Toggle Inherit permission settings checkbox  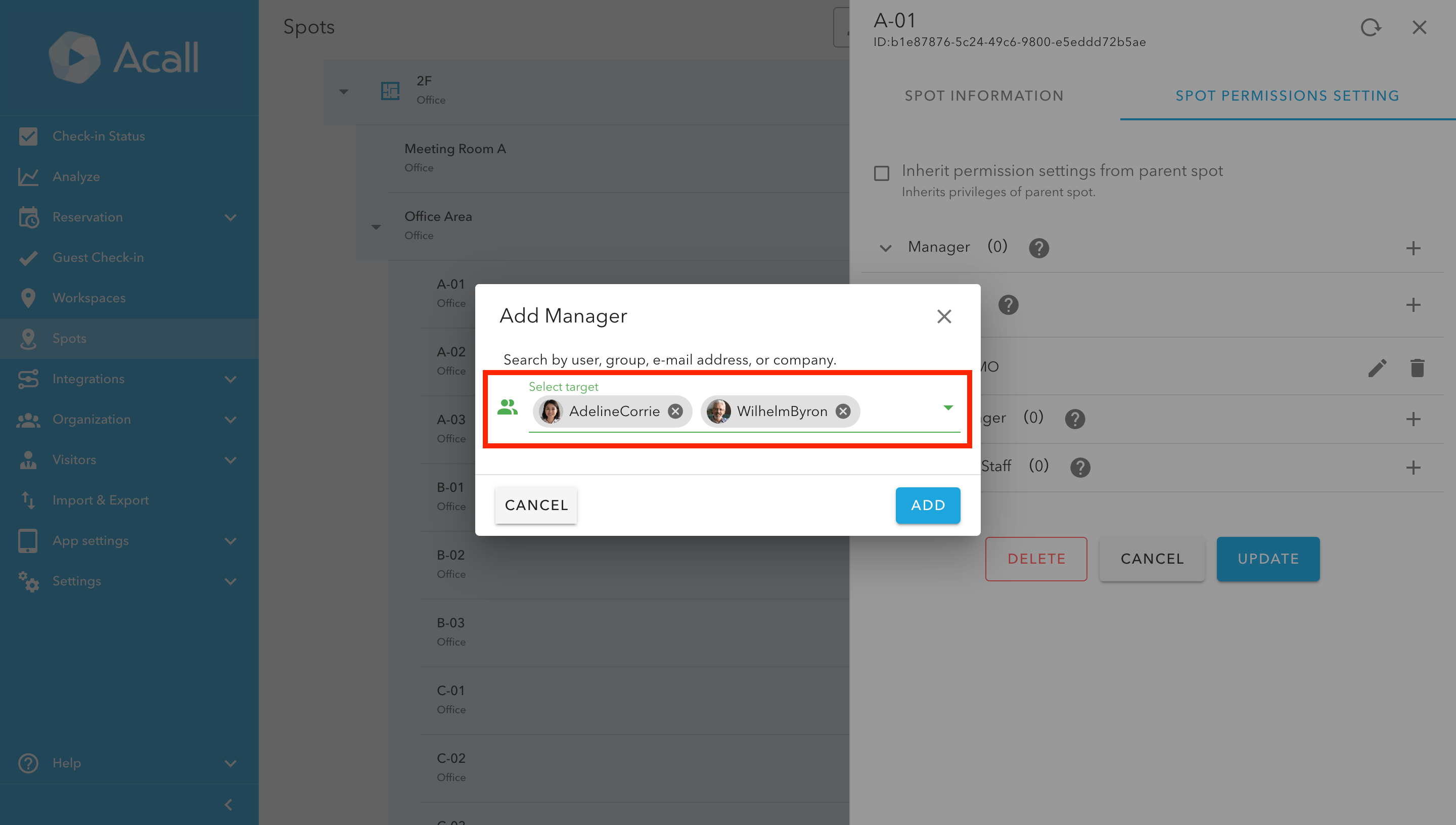[882, 173]
